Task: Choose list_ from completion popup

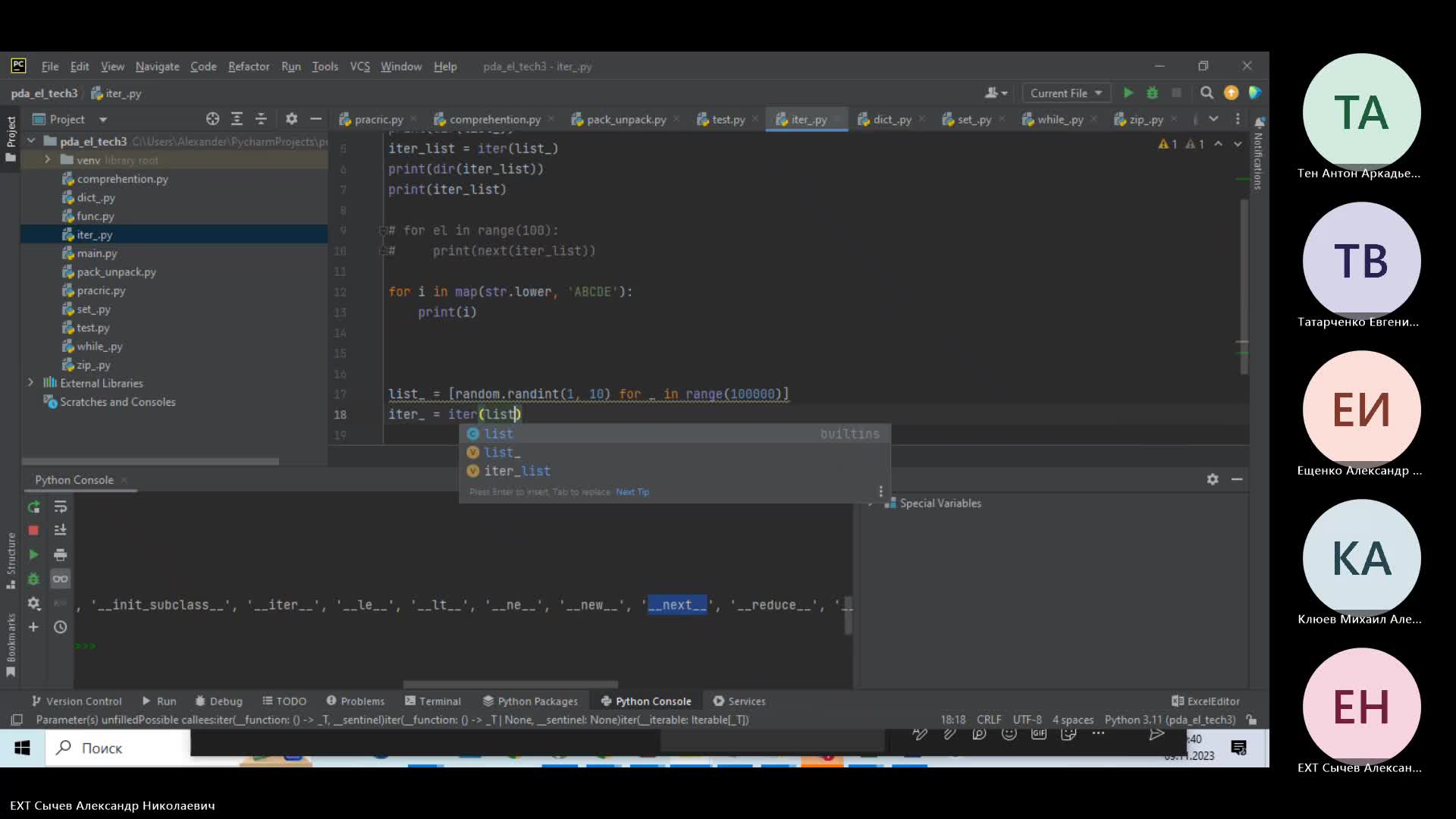Action: point(675,453)
